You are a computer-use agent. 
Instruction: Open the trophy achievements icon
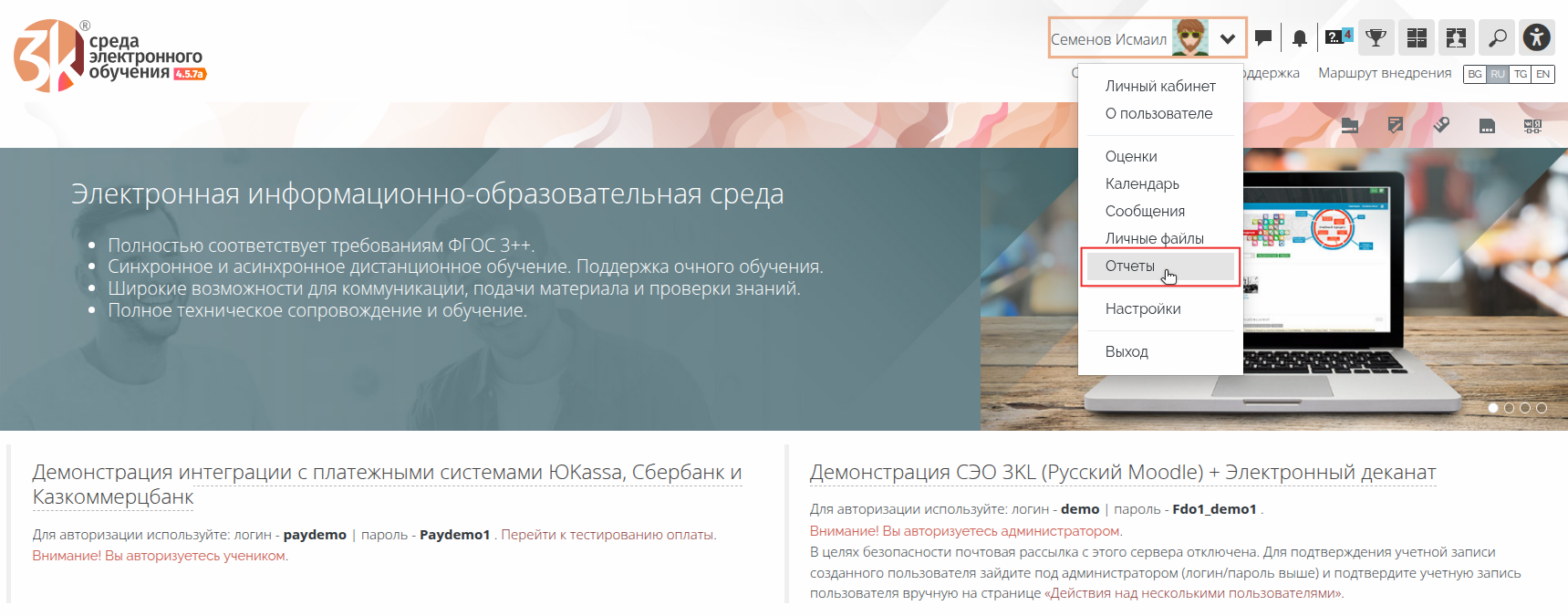(1376, 38)
